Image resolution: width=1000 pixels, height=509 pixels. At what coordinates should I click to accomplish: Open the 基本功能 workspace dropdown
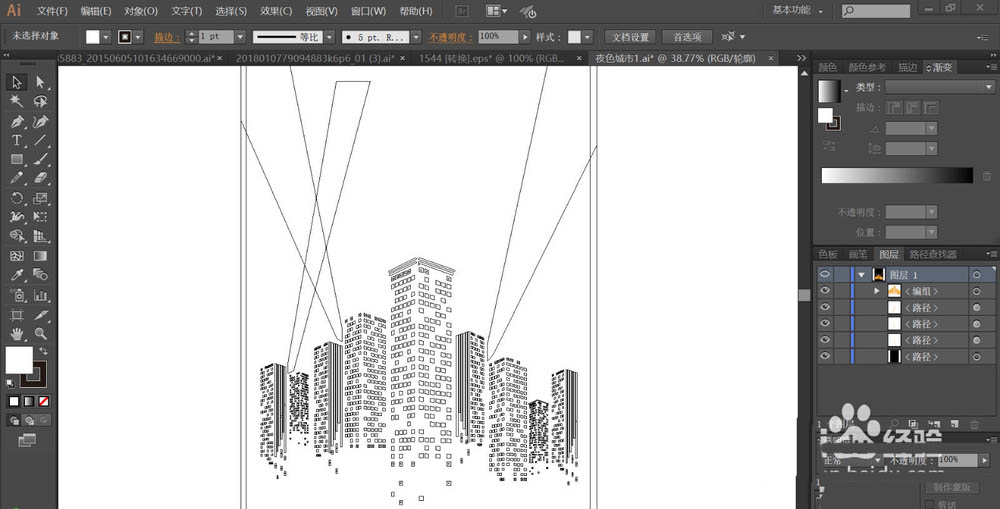click(797, 10)
